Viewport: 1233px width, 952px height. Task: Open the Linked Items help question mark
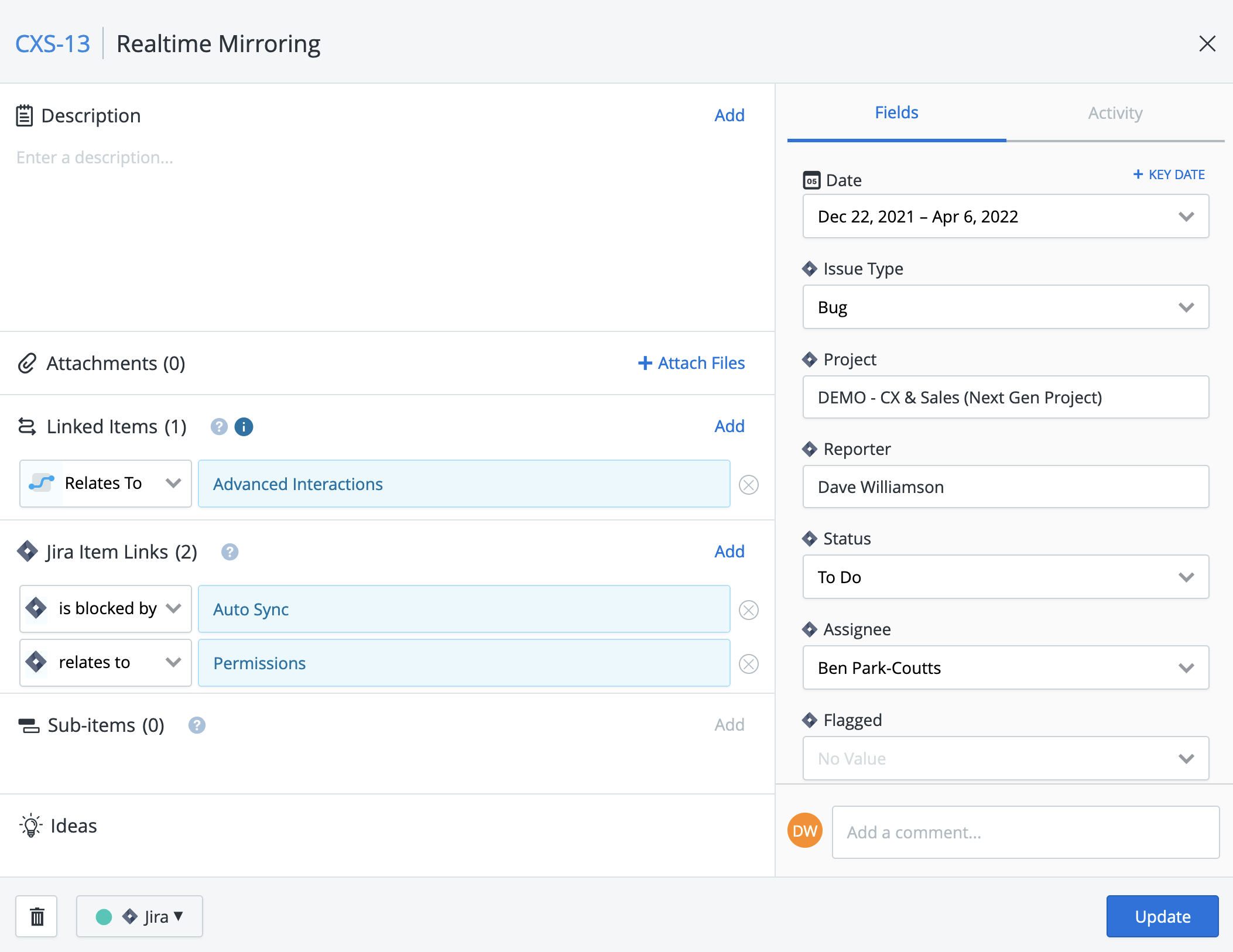click(219, 427)
